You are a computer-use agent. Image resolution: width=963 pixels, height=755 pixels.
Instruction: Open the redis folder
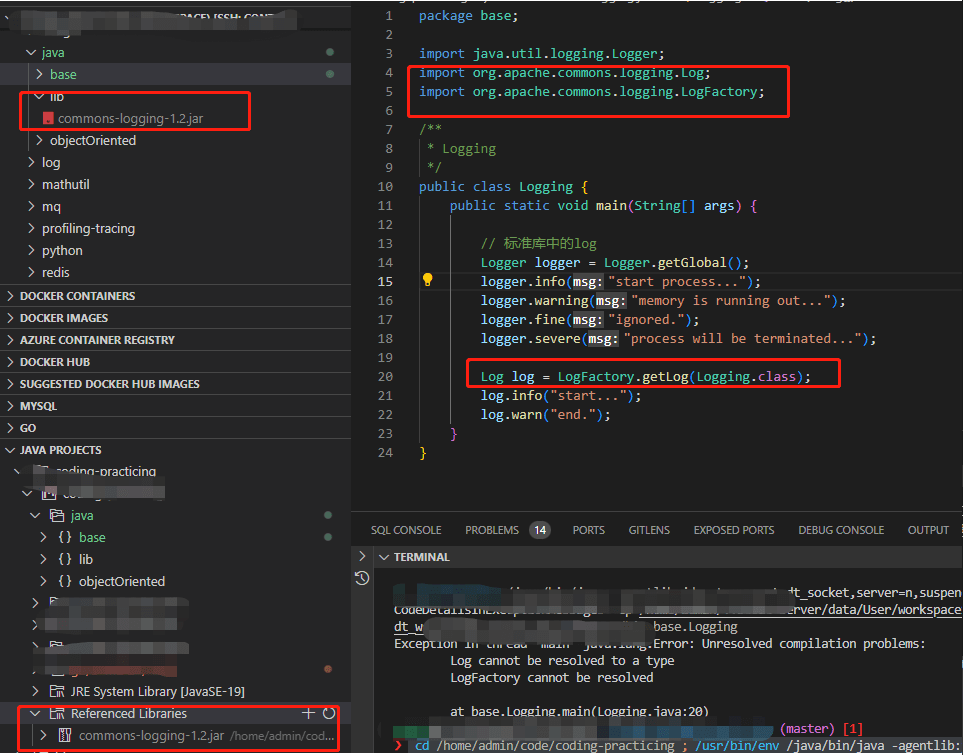(x=55, y=272)
